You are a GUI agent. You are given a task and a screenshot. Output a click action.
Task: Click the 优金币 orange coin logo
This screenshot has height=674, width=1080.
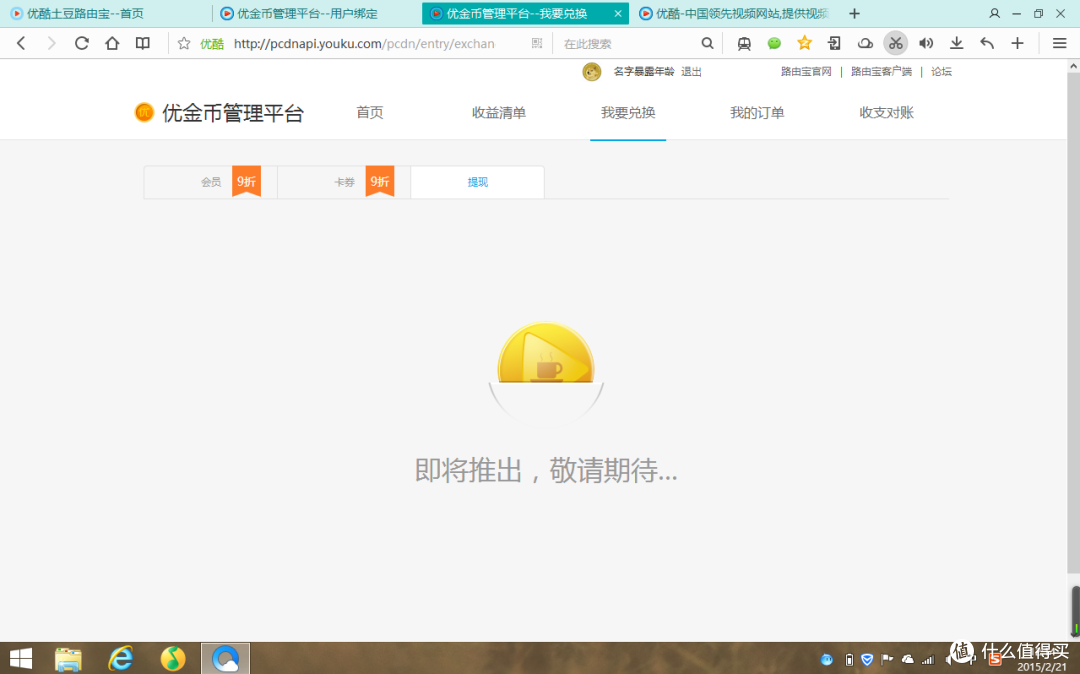144,112
